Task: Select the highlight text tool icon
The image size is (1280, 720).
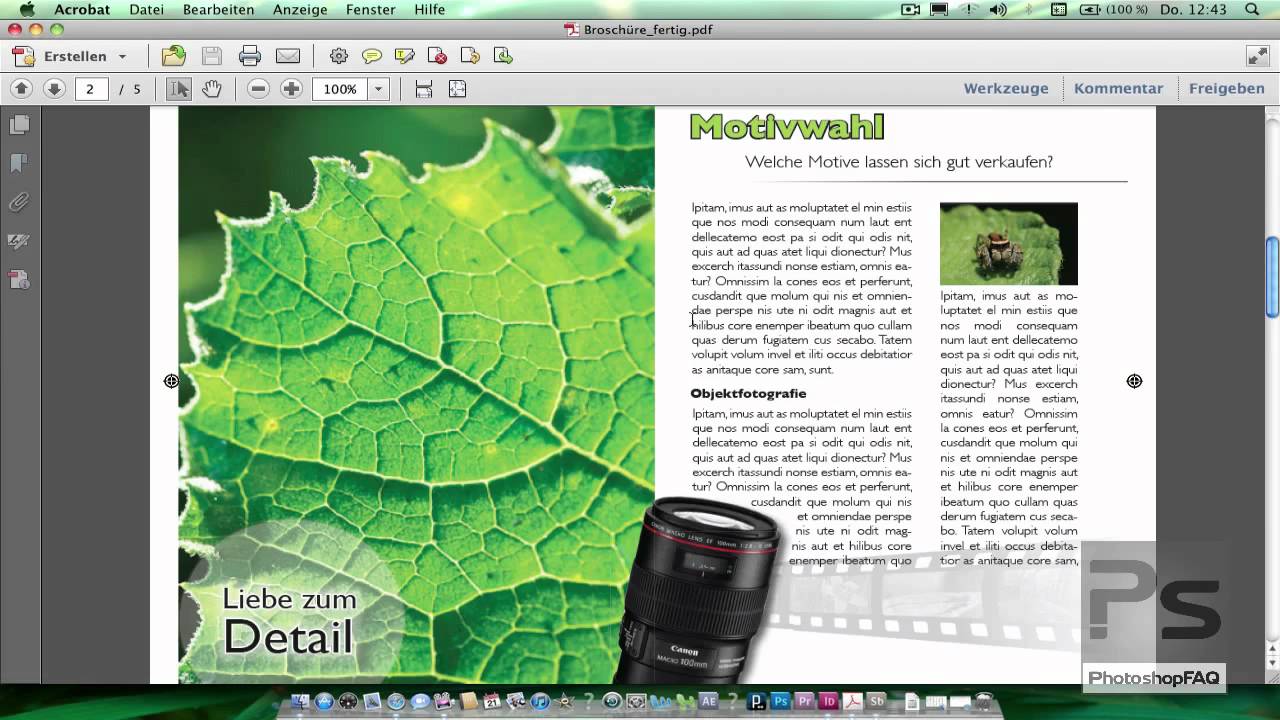Action: (404, 56)
